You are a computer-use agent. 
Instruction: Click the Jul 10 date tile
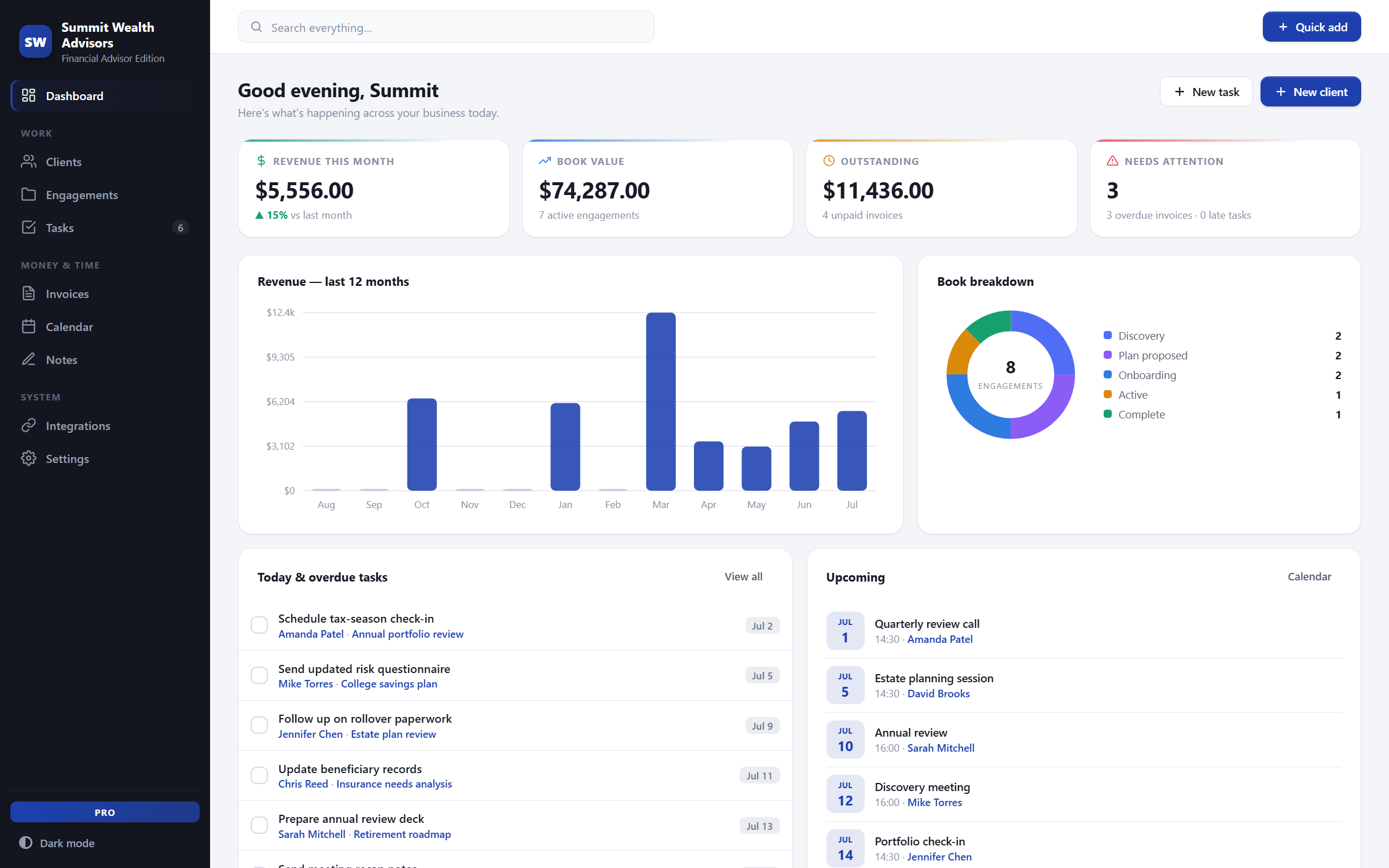845,739
